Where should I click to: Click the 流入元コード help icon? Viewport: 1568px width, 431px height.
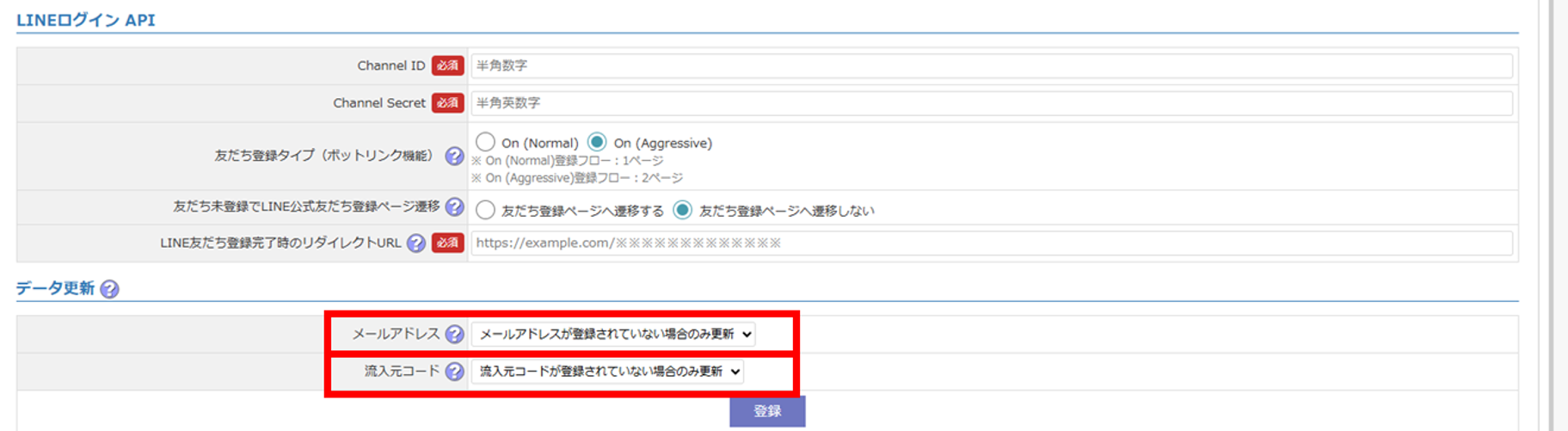tap(454, 372)
